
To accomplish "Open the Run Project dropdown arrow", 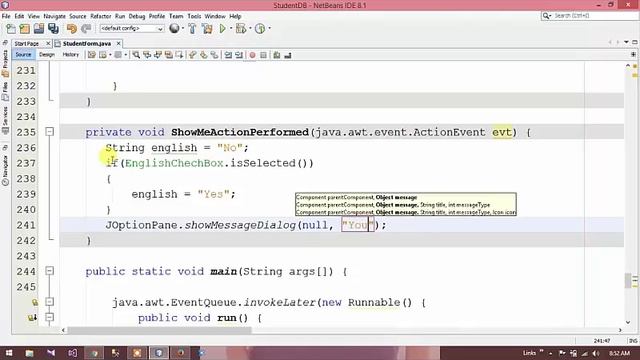I will click(231, 29).
